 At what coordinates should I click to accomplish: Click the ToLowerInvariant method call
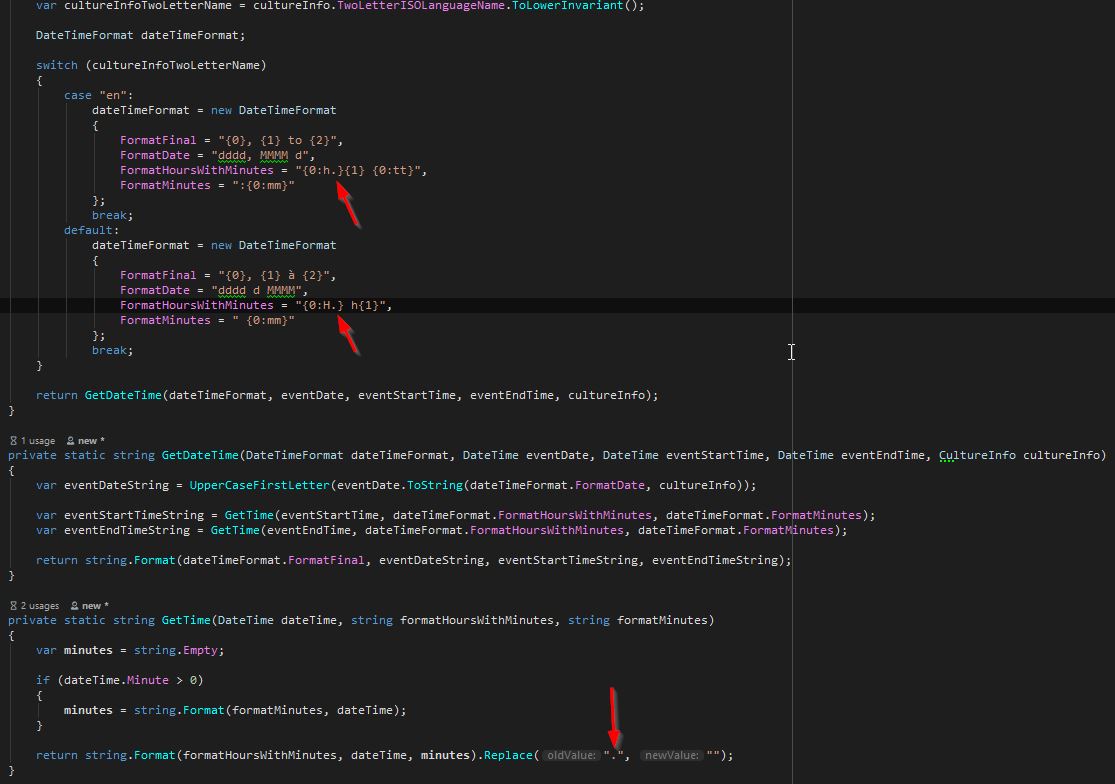[x=567, y=6]
